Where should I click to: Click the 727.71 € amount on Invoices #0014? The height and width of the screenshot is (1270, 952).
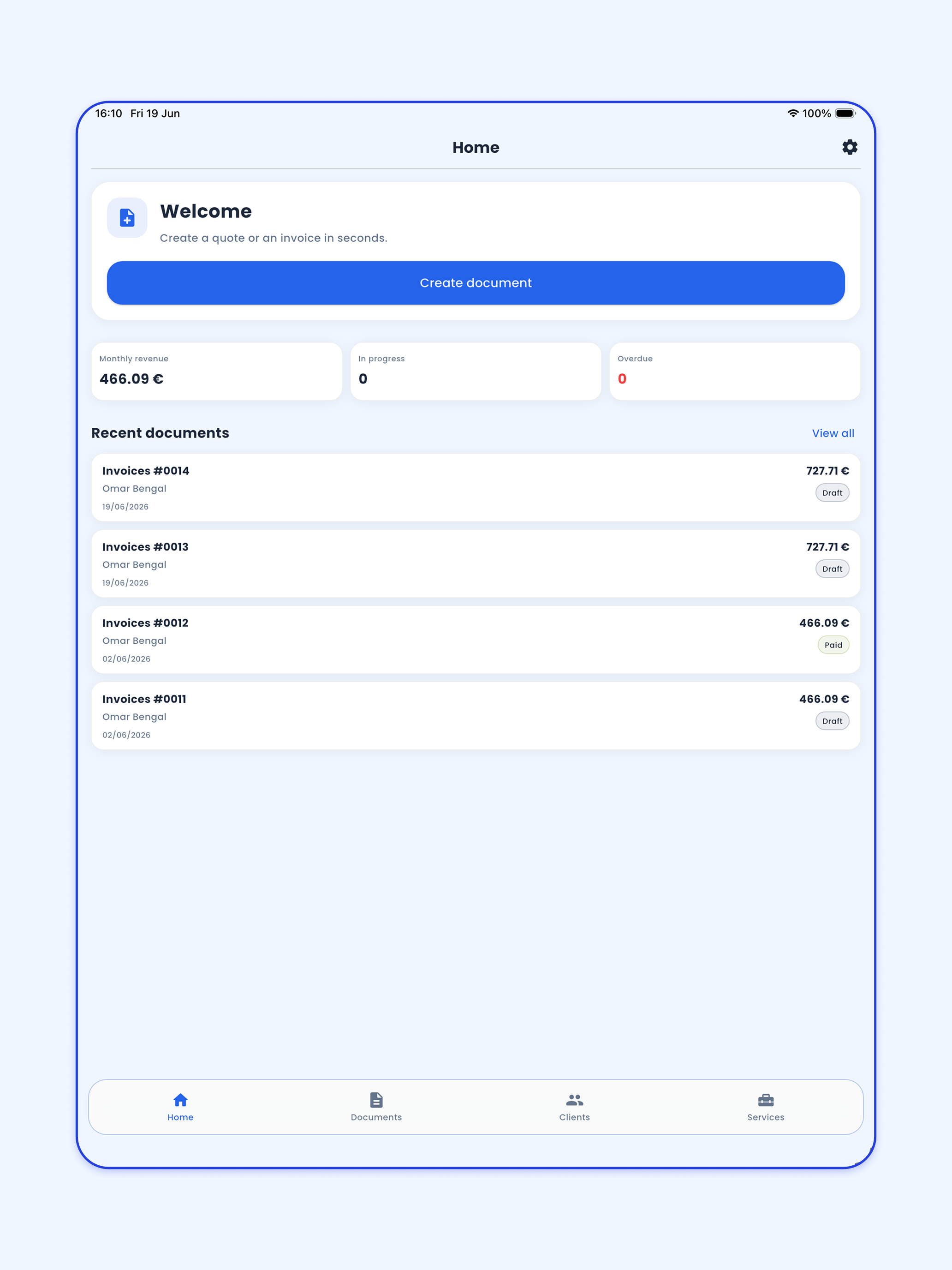click(827, 471)
